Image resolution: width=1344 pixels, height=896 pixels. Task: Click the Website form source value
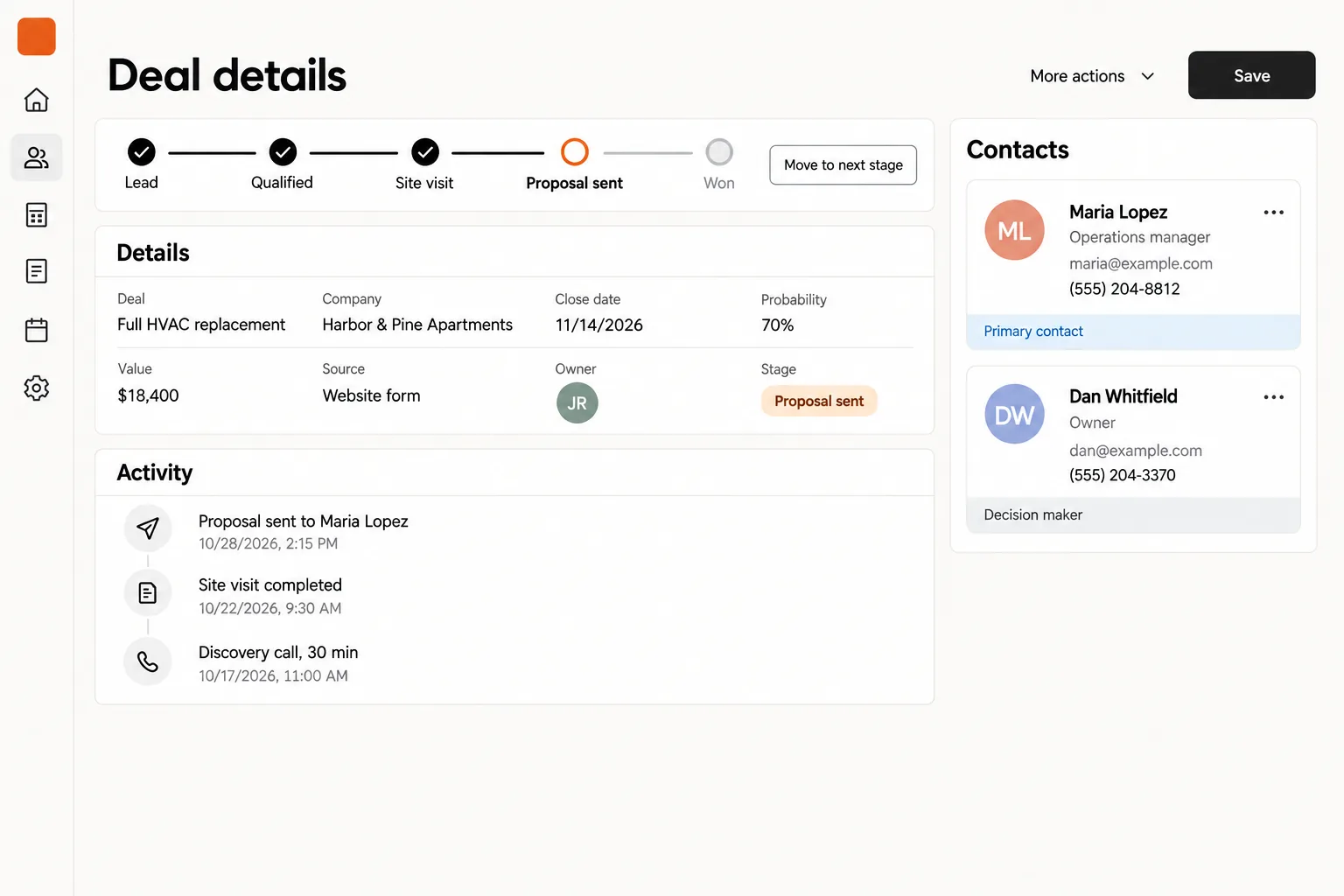coord(372,395)
